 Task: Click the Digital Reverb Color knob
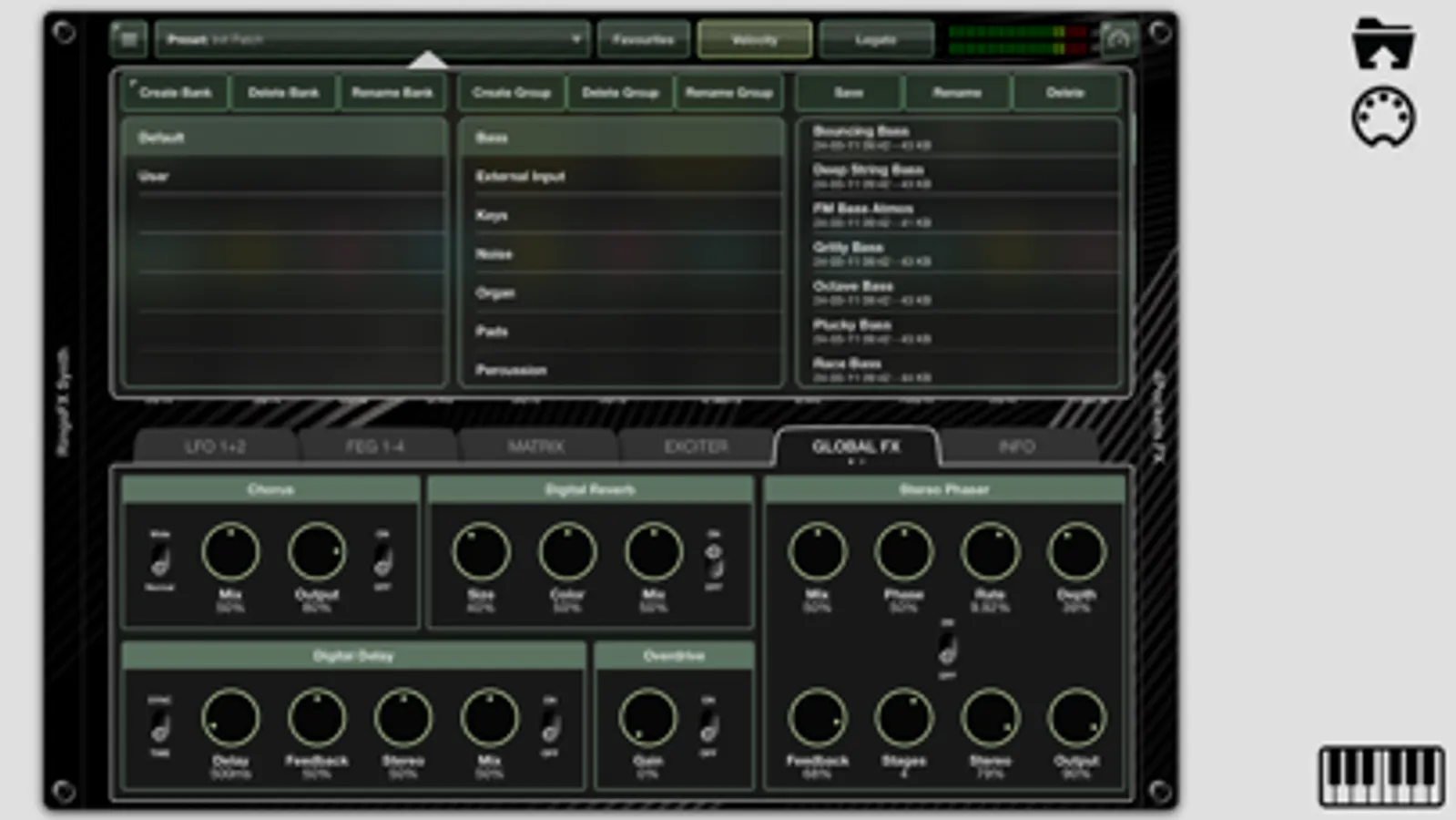[567, 551]
